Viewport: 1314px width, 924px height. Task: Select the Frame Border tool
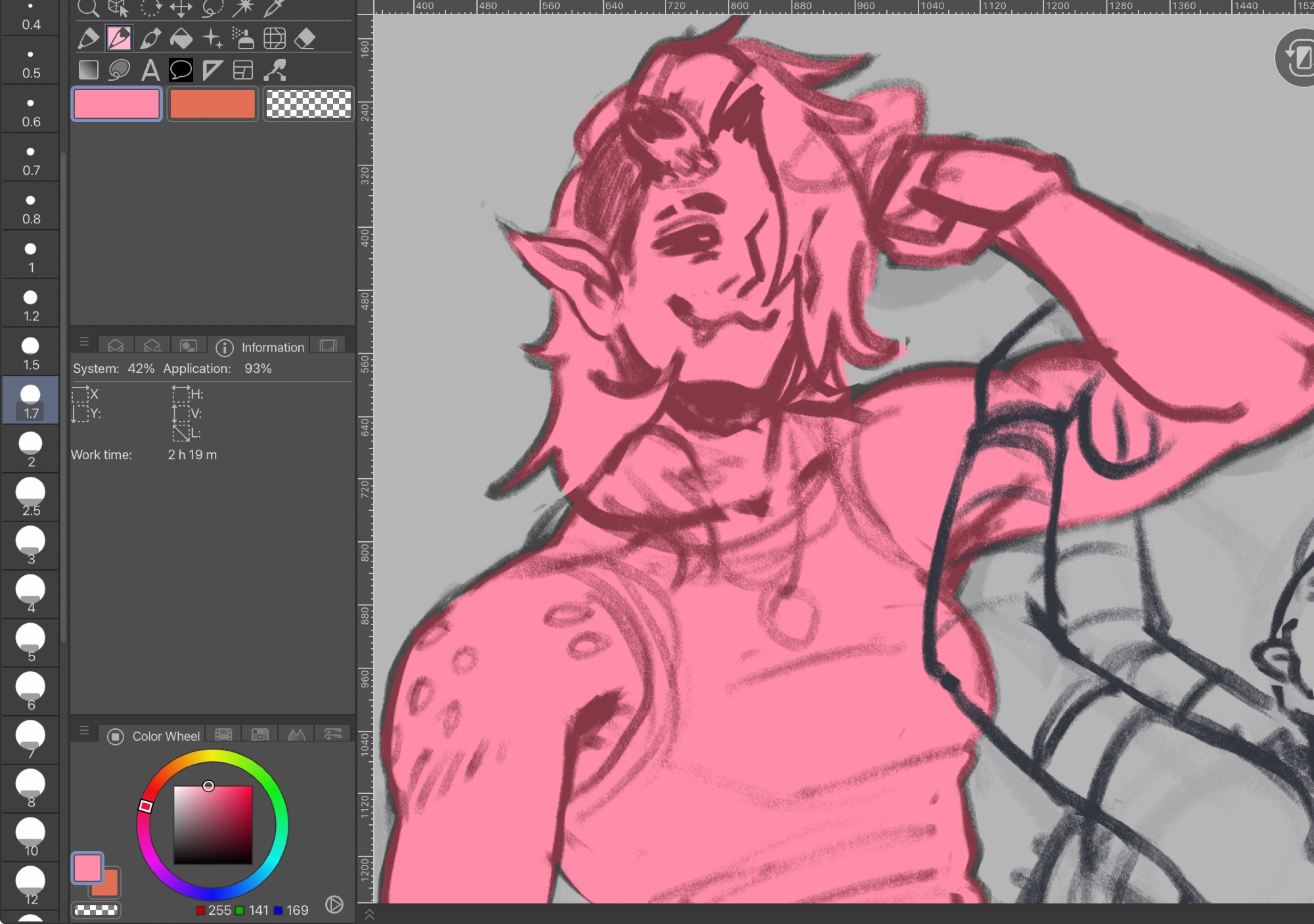[243, 70]
